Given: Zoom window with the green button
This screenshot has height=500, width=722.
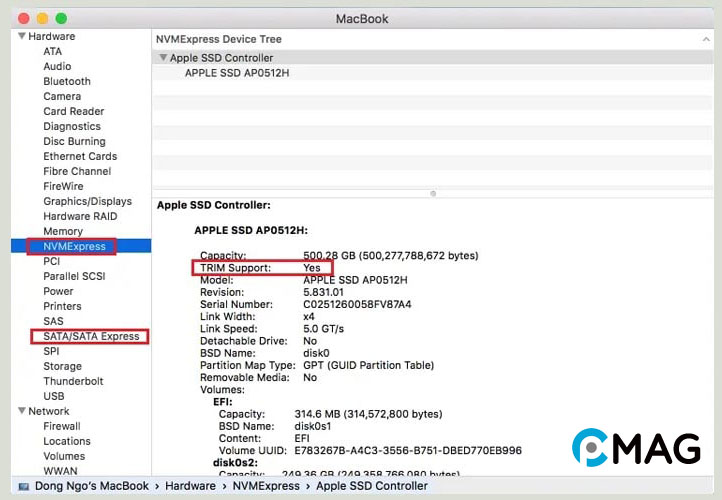Looking at the screenshot, I should coord(61,18).
